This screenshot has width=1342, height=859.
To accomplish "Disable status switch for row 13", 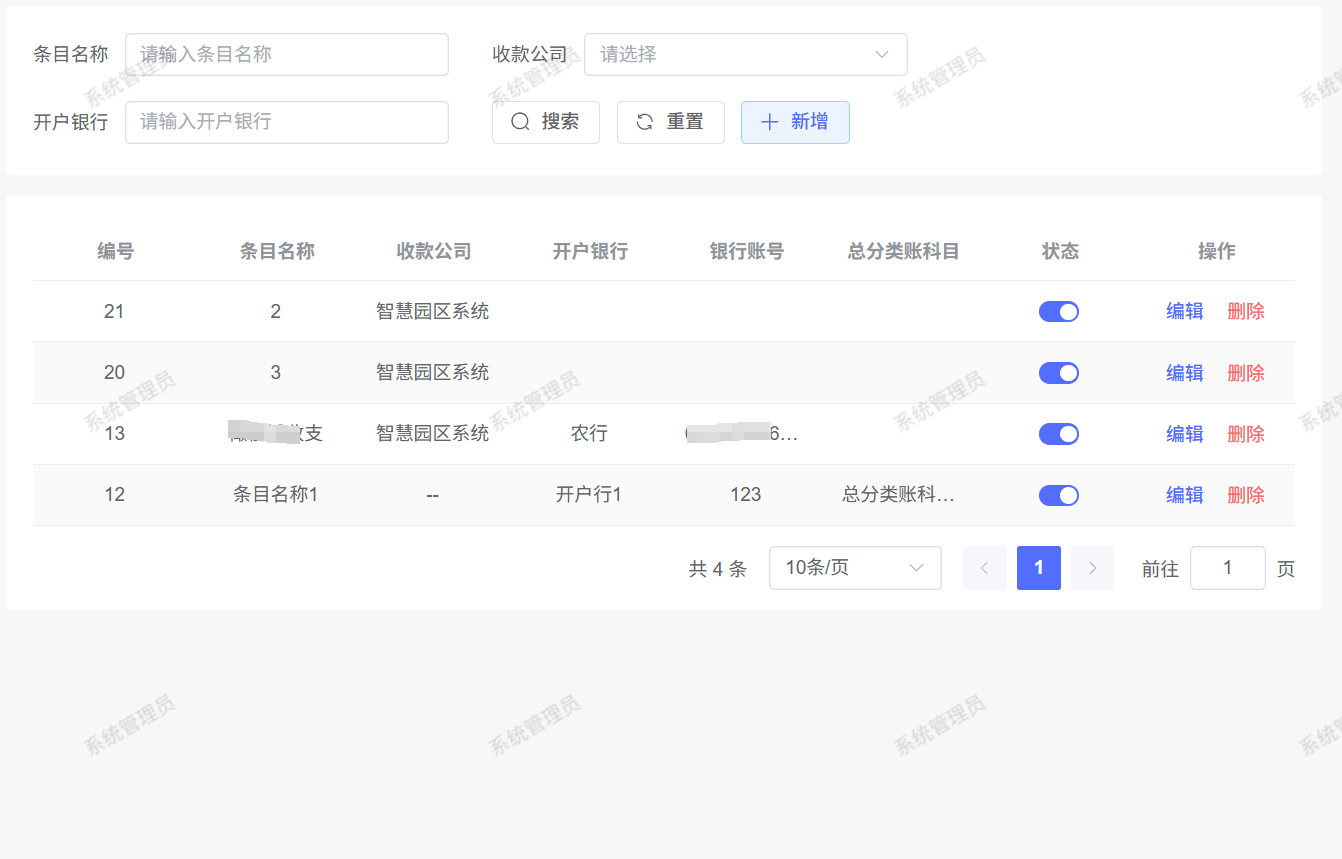I will (x=1059, y=434).
